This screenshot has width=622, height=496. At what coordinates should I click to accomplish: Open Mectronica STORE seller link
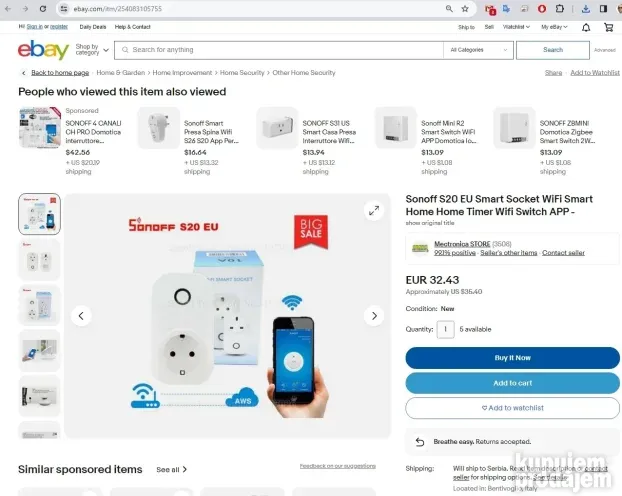[462, 244]
